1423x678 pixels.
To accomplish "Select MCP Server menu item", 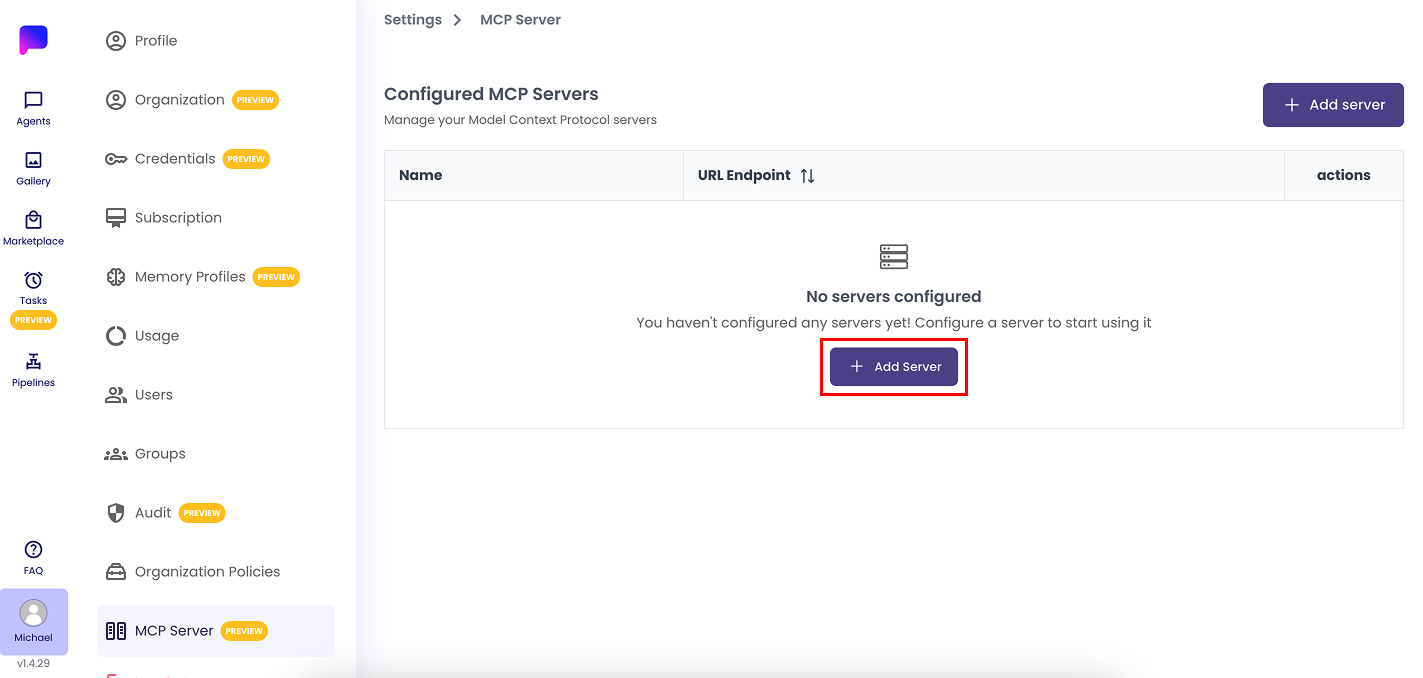I will click(x=216, y=631).
